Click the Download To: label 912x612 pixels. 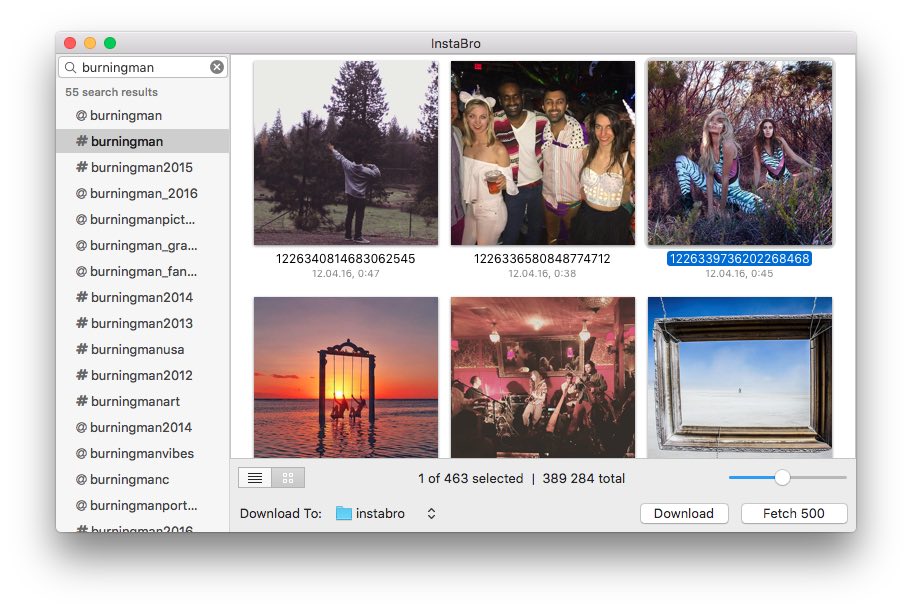(280, 513)
